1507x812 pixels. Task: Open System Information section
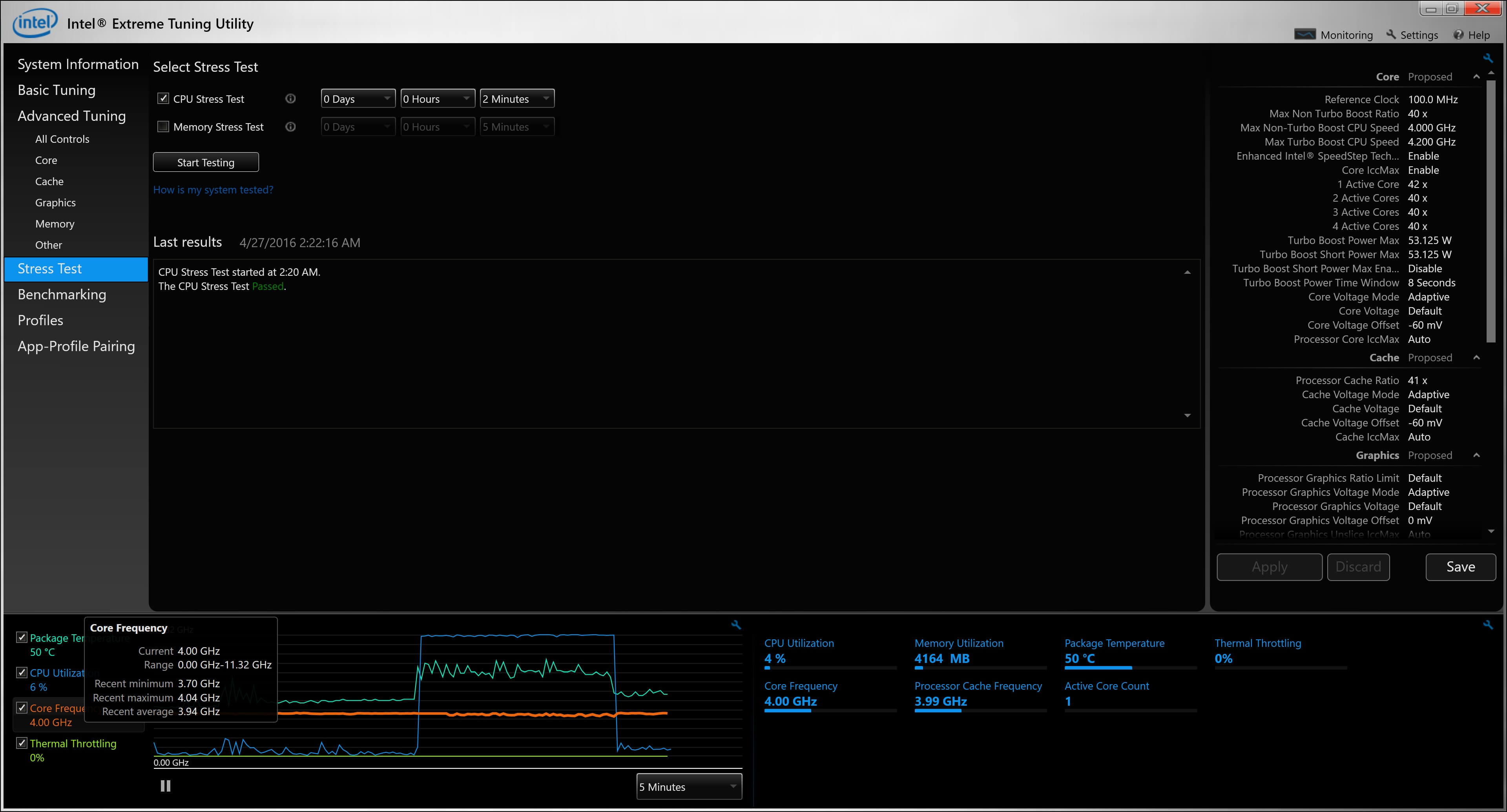click(x=78, y=64)
